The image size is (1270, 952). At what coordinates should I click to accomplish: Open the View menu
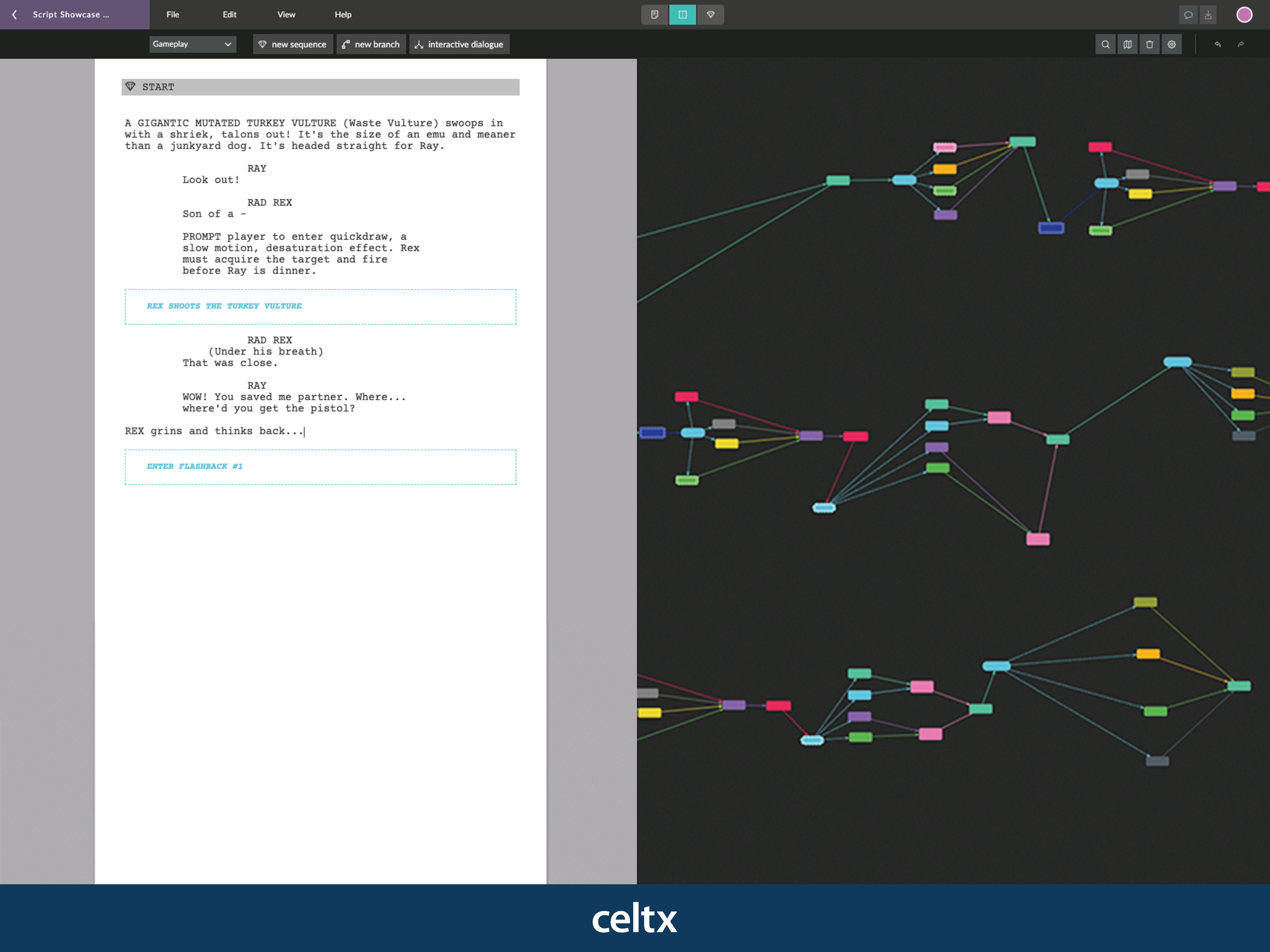[x=286, y=15]
